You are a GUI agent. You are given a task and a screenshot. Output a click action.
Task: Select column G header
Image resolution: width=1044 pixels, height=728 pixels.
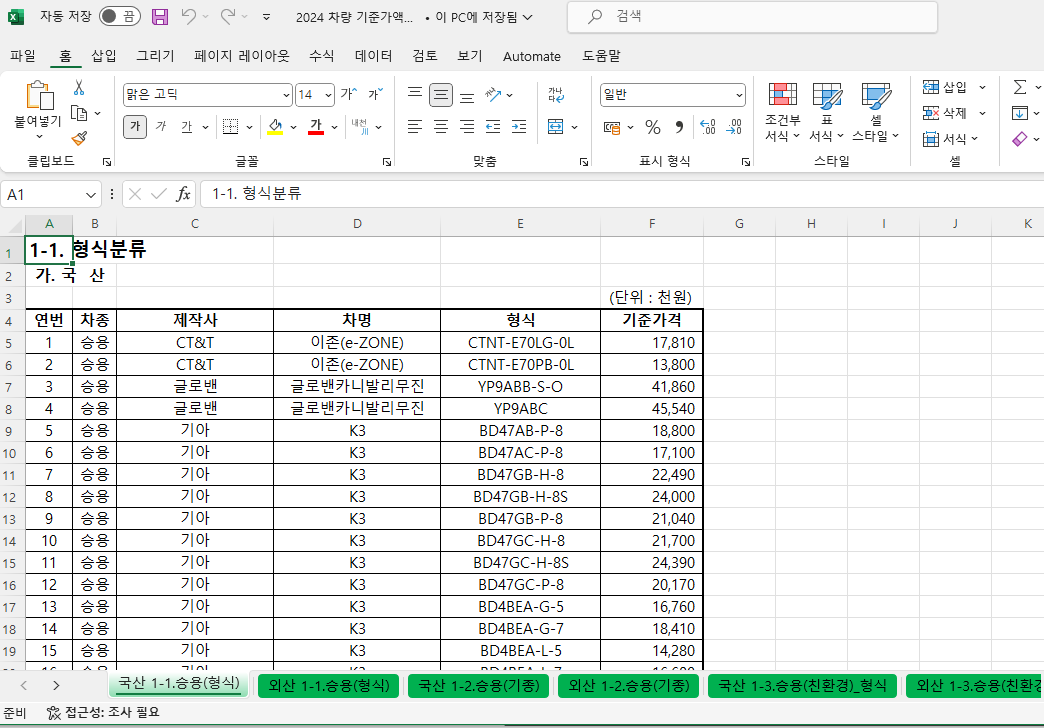739,224
